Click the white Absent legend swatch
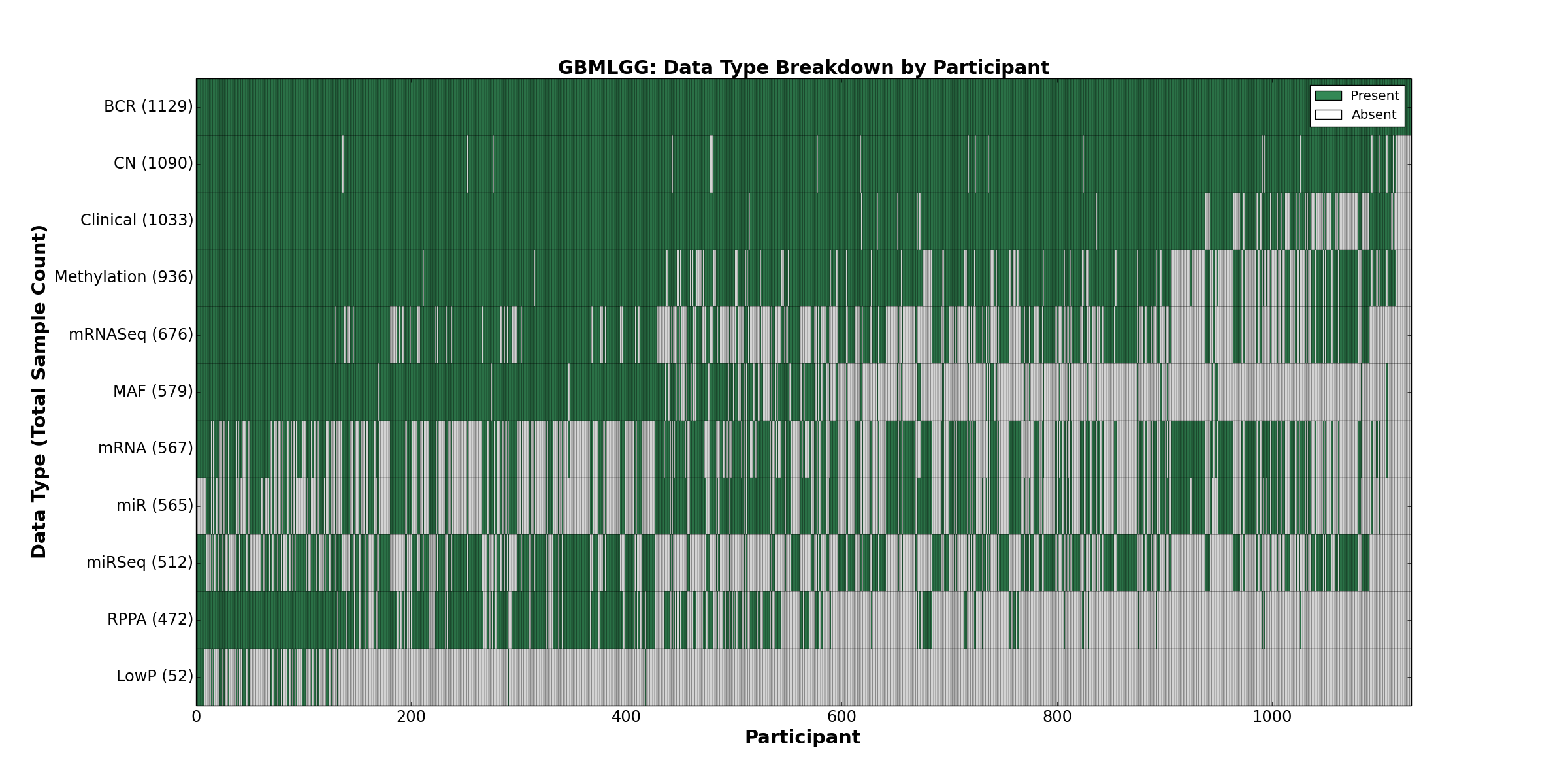This screenshot has height=784, width=1568. point(1328,115)
